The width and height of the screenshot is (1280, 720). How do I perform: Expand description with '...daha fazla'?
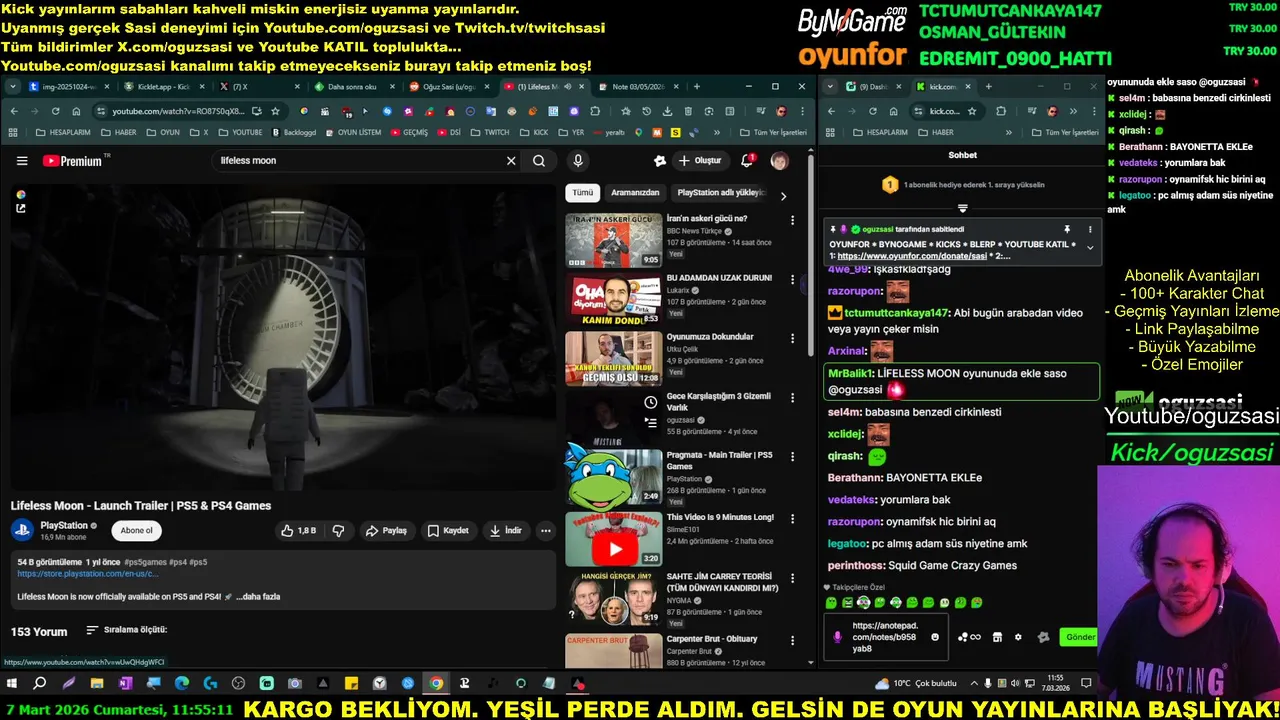point(259,597)
